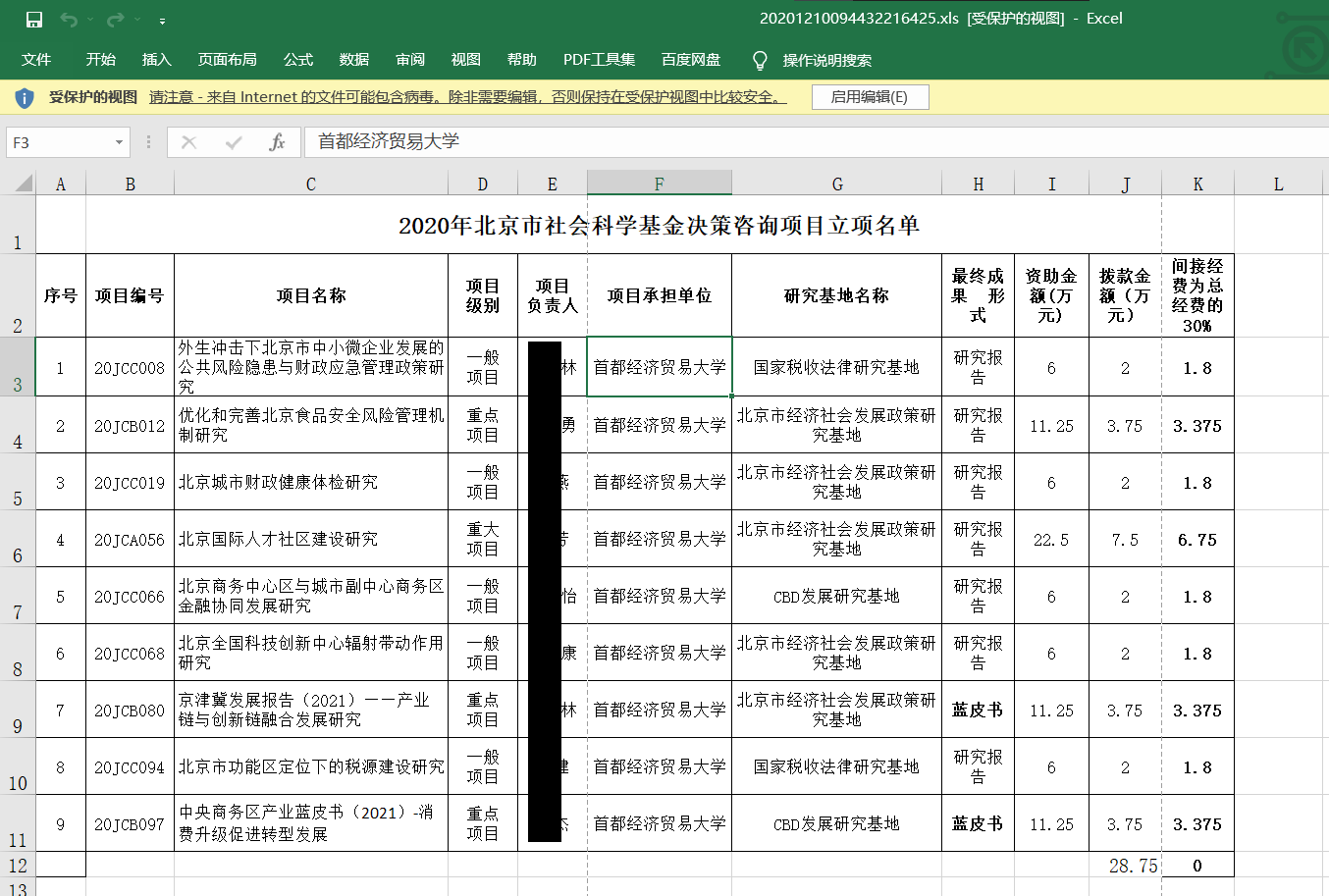
Task: Click the 项目承担单位 header cell
Action: point(660,295)
